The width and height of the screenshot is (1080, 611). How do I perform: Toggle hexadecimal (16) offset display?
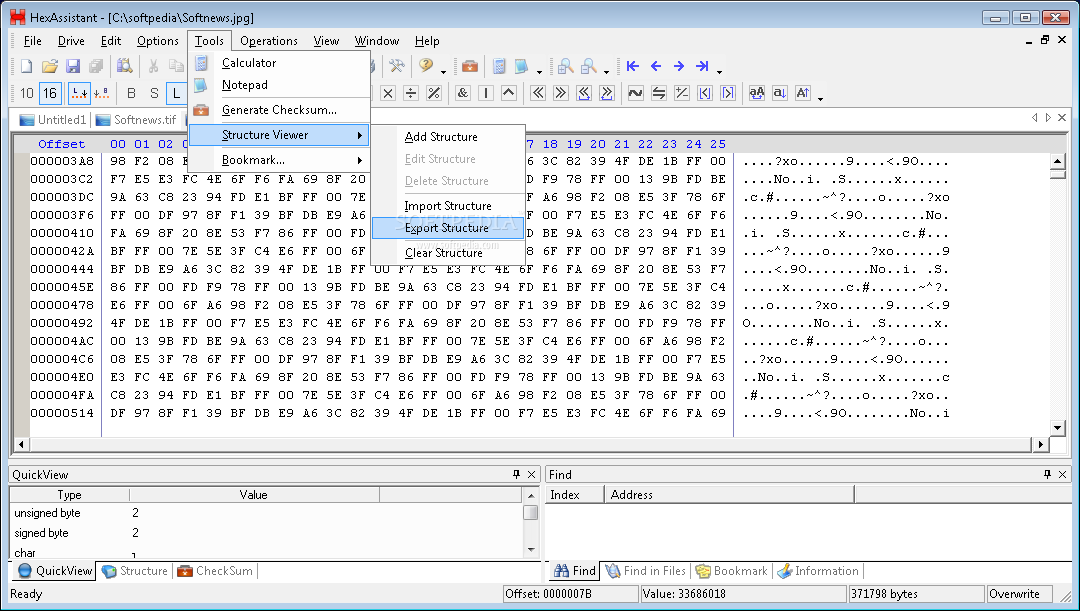click(x=50, y=93)
